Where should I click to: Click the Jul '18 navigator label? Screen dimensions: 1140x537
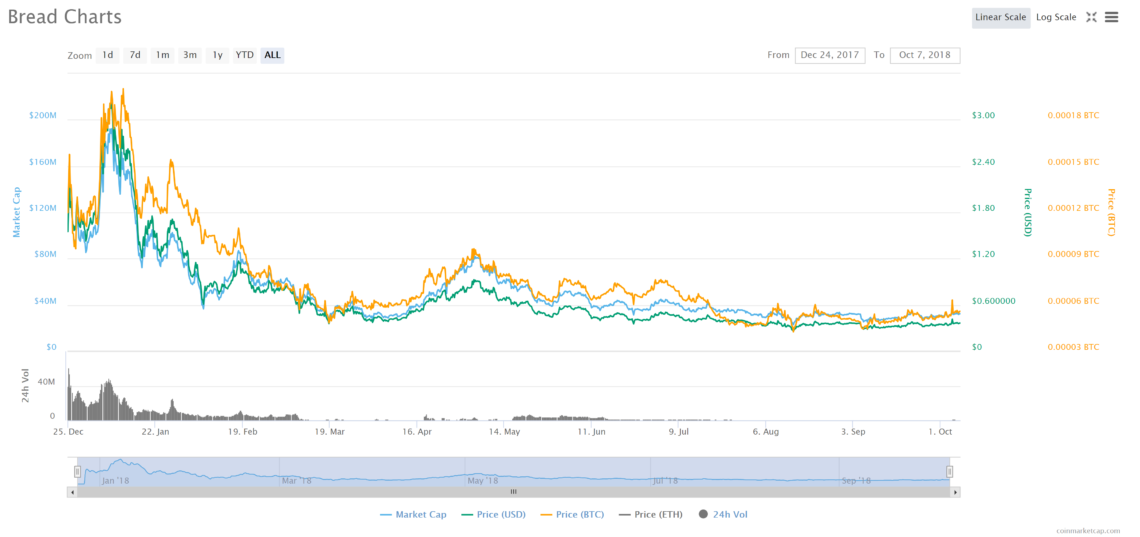(665, 480)
